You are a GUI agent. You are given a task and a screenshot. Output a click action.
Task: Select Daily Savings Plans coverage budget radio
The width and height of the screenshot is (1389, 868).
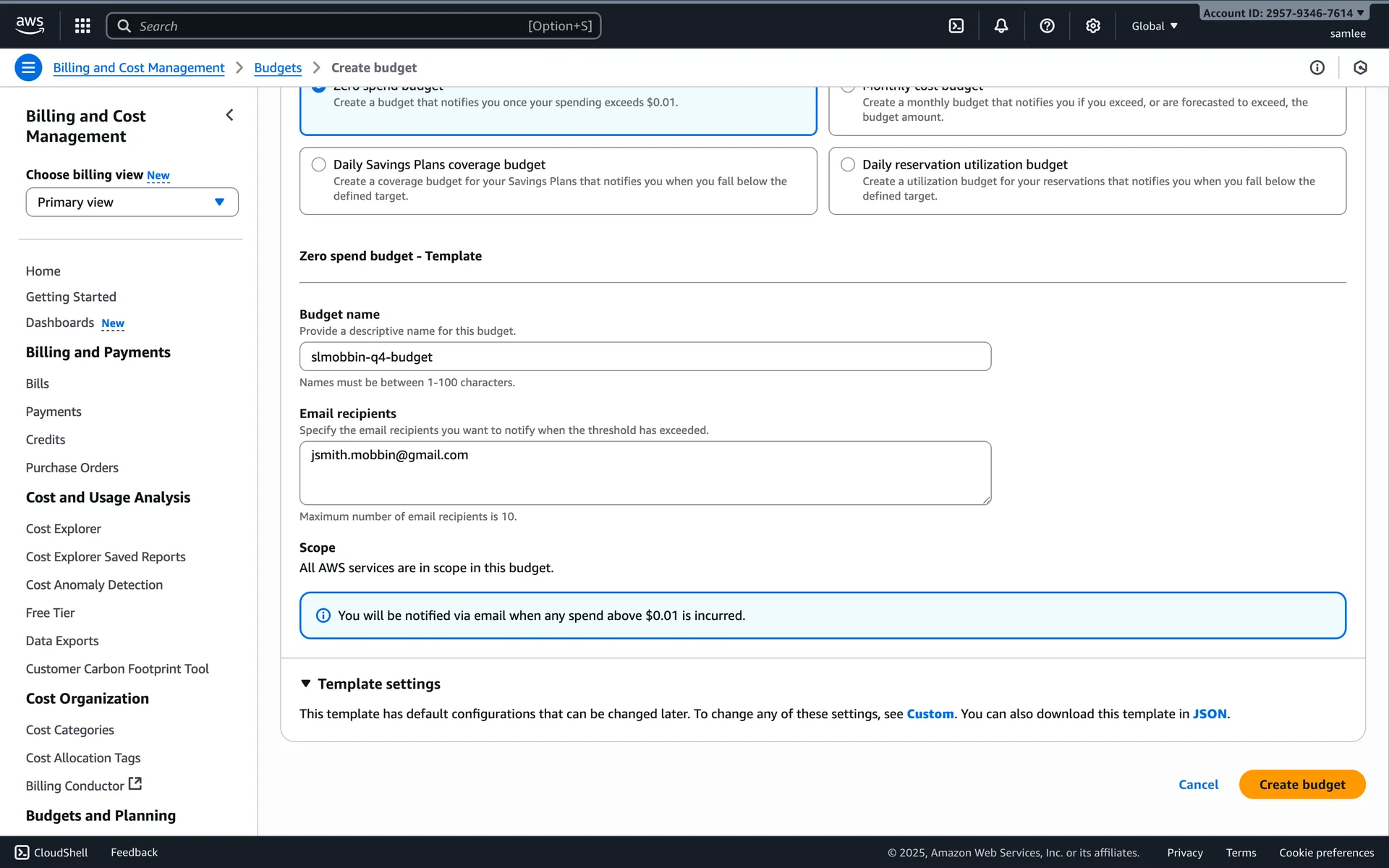pos(318,165)
